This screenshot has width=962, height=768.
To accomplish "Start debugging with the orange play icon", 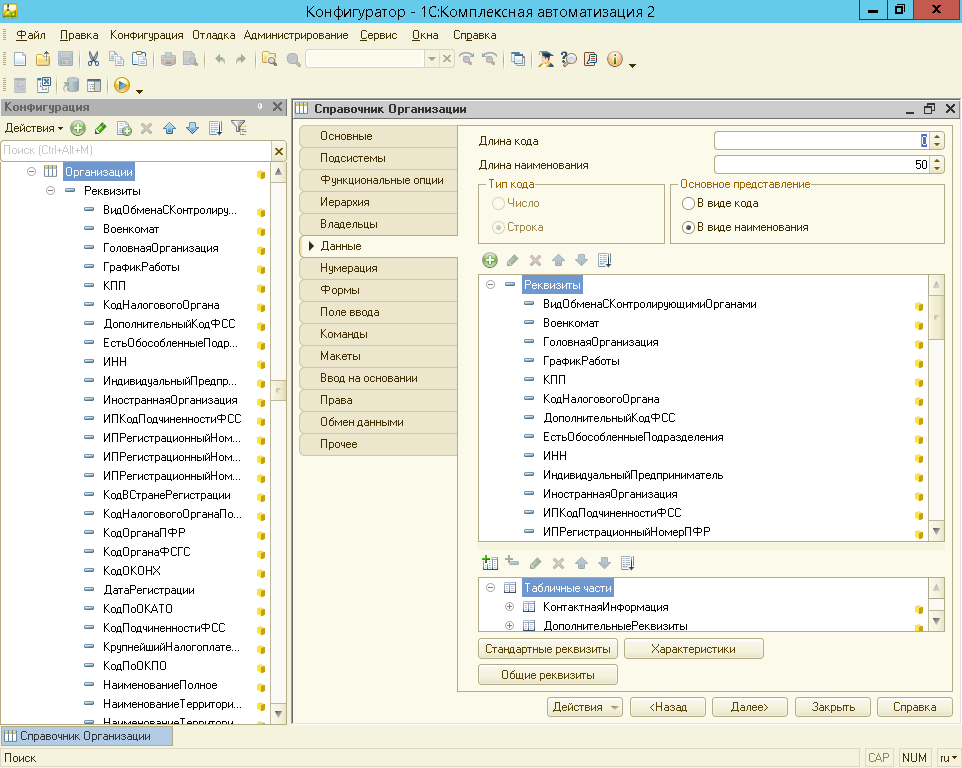I will pyautogui.click(x=121, y=85).
